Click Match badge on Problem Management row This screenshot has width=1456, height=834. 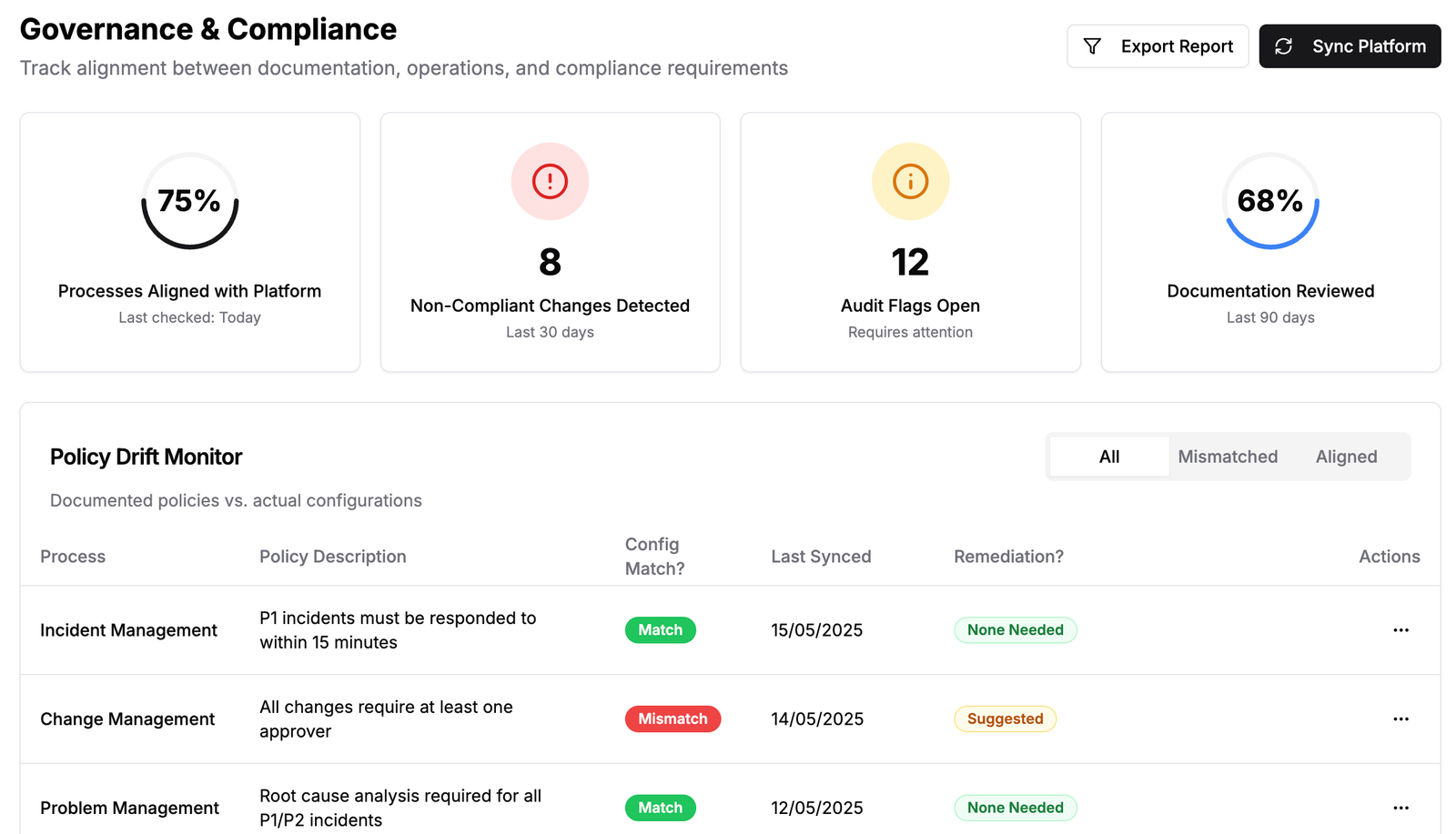[661, 808]
